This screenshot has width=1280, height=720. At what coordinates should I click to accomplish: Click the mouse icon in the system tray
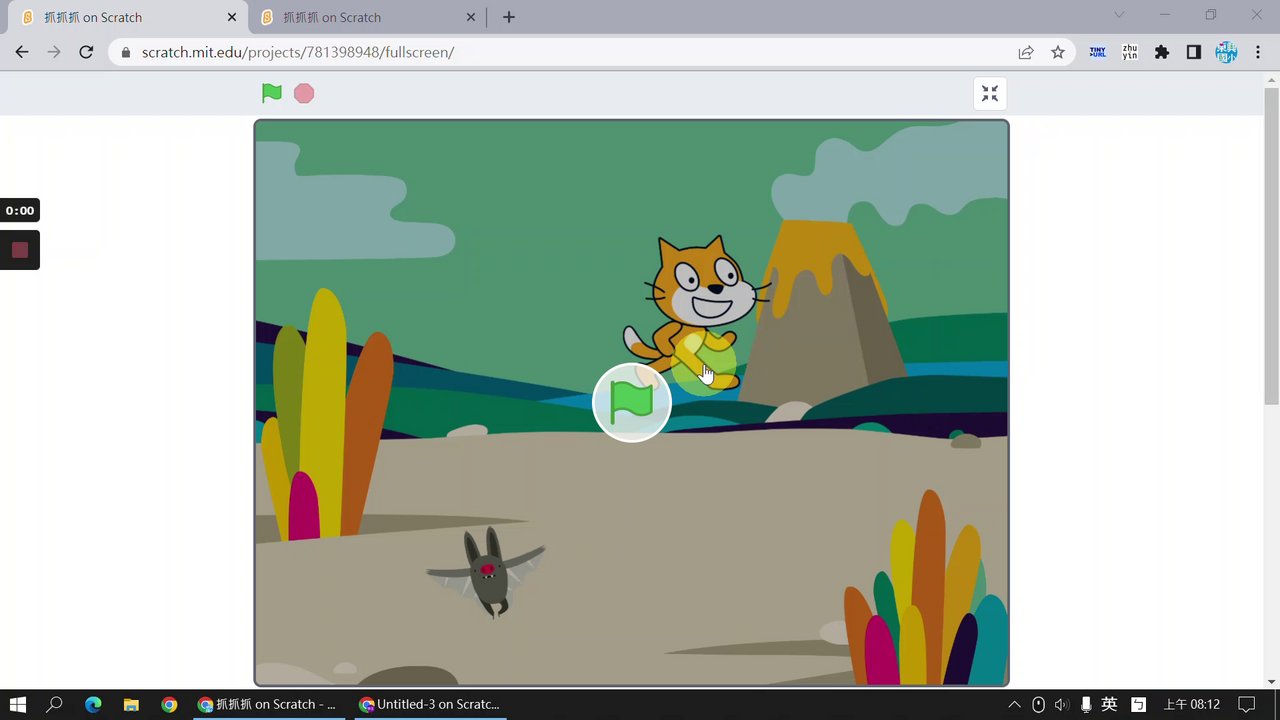(x=1038, y=704)
